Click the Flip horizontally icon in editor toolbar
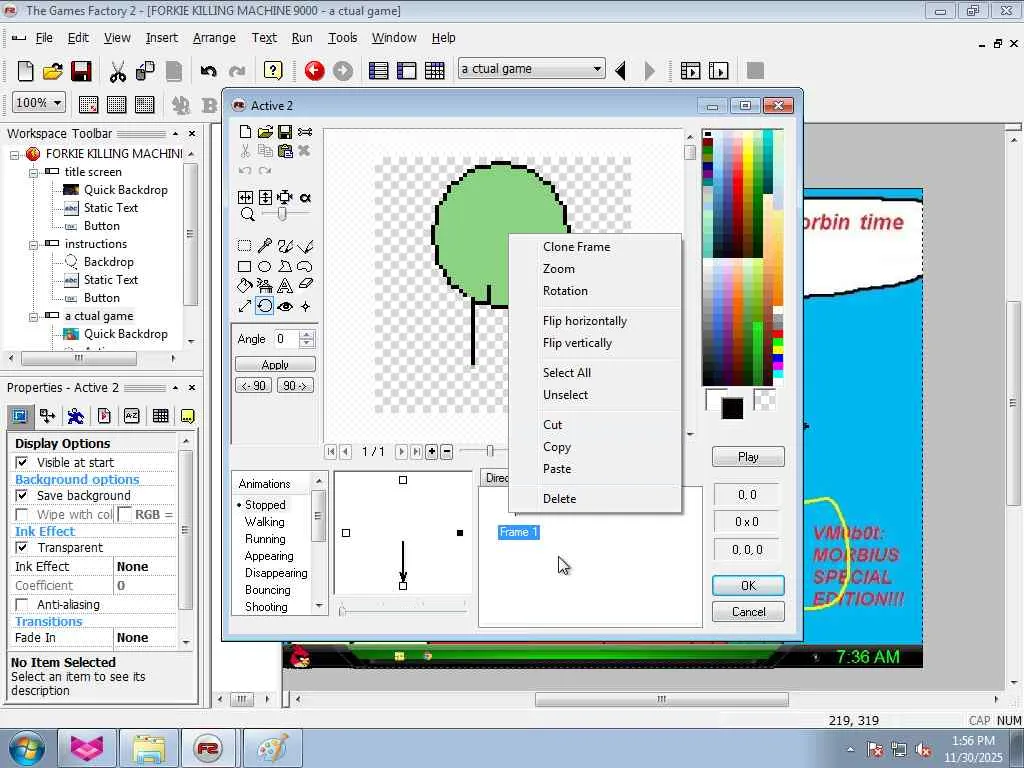Image resolution: width=1024 pixels, height=768 pixels. point(245,197)
